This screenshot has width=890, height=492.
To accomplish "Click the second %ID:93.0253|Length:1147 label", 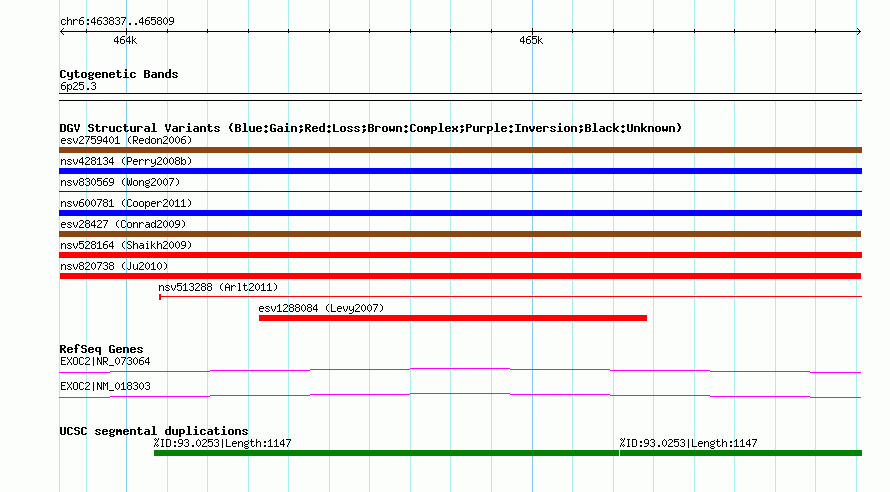I will (689, 443).
